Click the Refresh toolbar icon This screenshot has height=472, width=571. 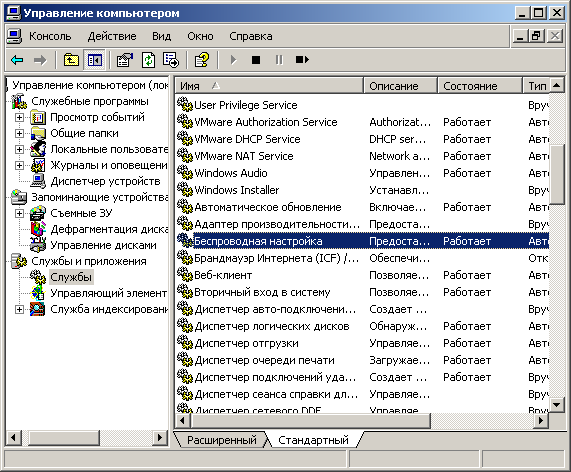click(x=148, y=60)
